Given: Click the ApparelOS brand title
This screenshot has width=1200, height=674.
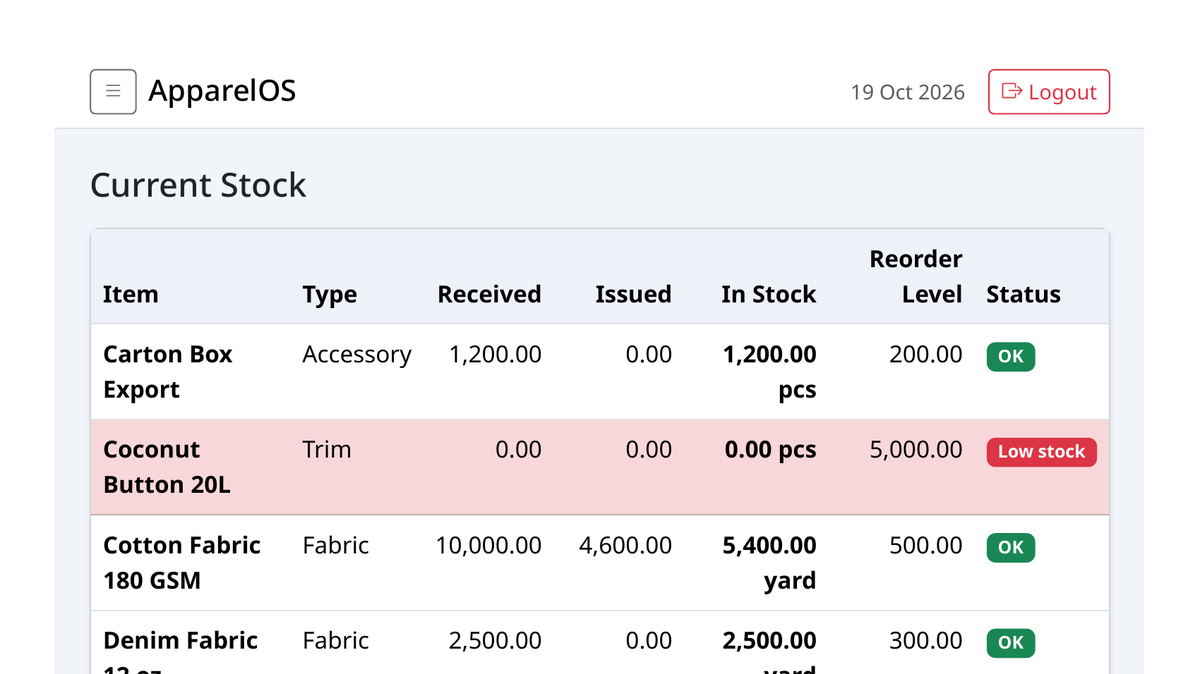Looking at the screenshot, I should pyautogui.click(x=222, y=91).
